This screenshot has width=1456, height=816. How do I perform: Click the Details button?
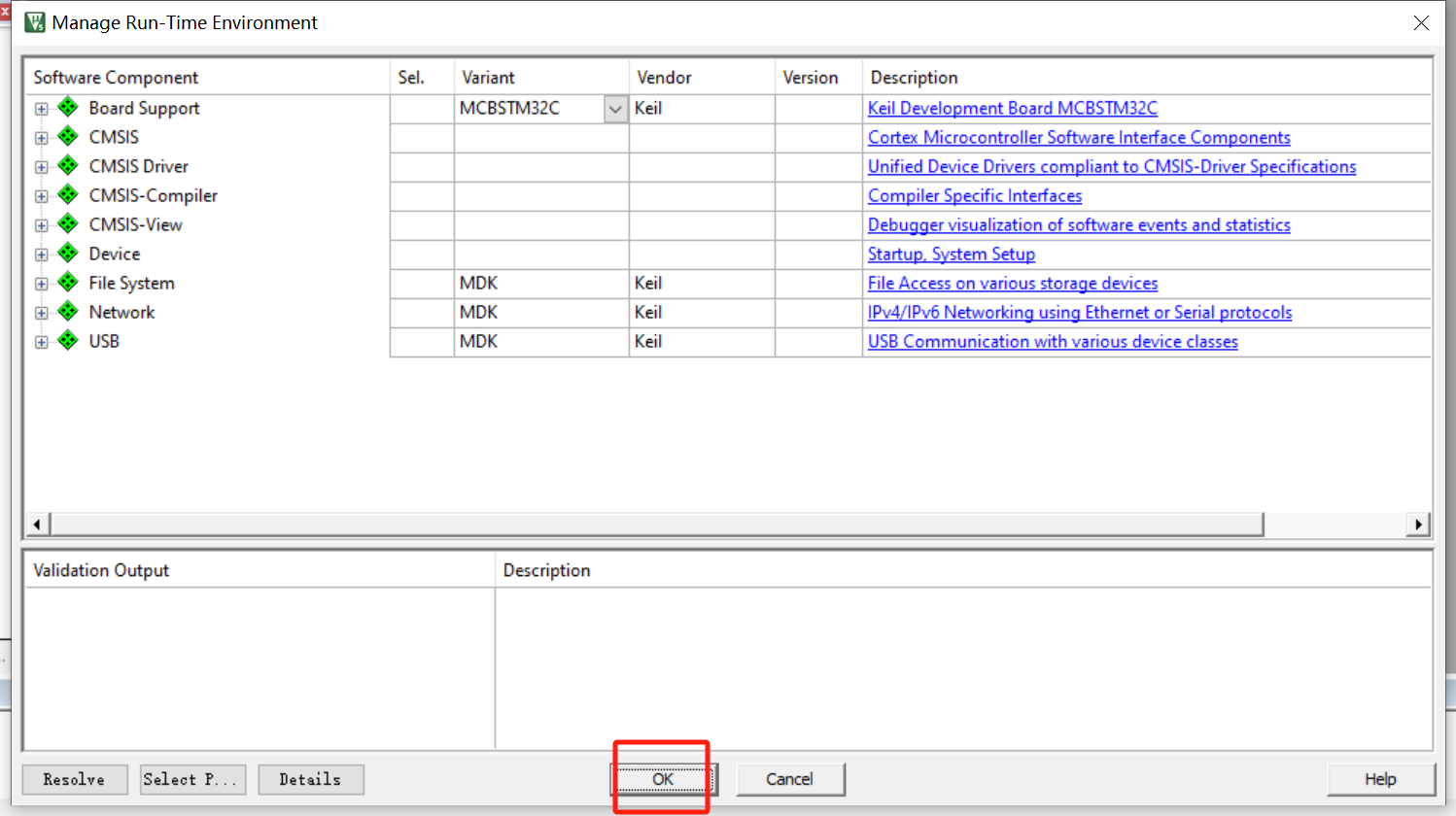pyautogui.click(x=311, y=779)
